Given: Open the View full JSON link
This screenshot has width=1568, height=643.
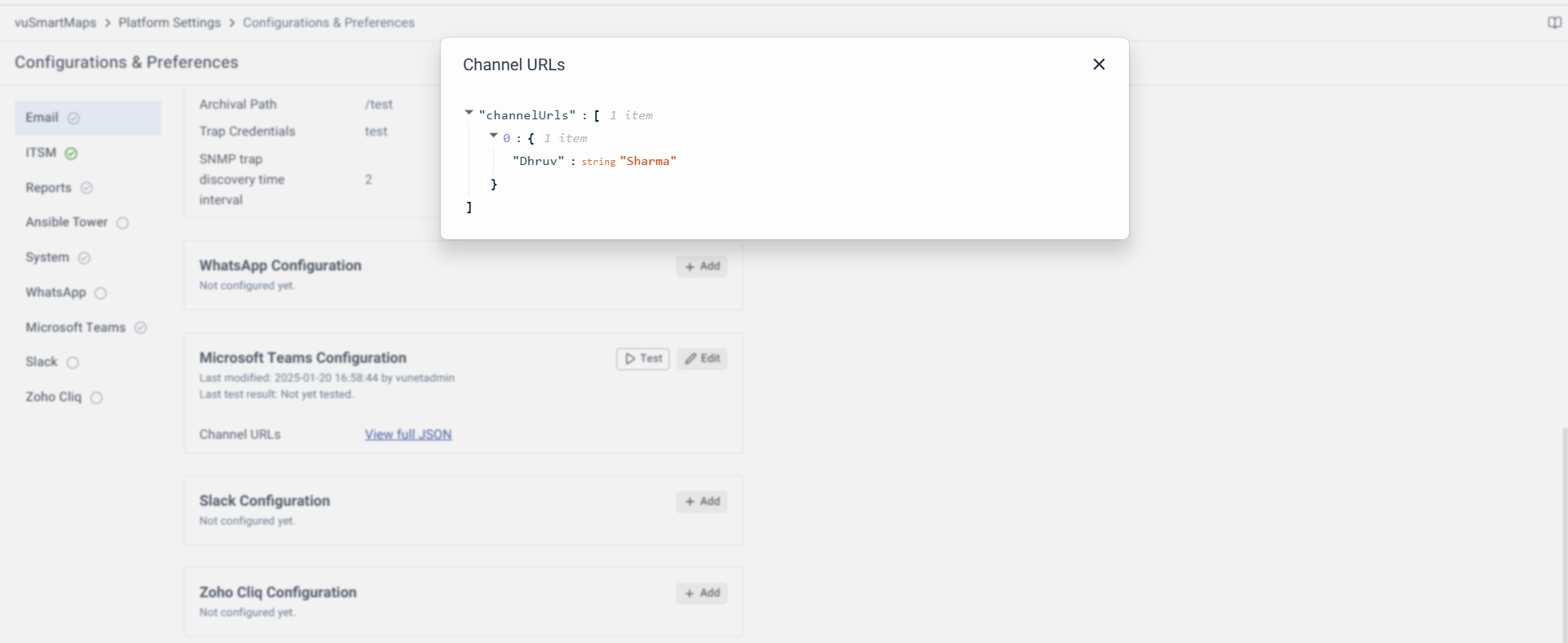Looking at the screenshot, I should coord(408,435).
